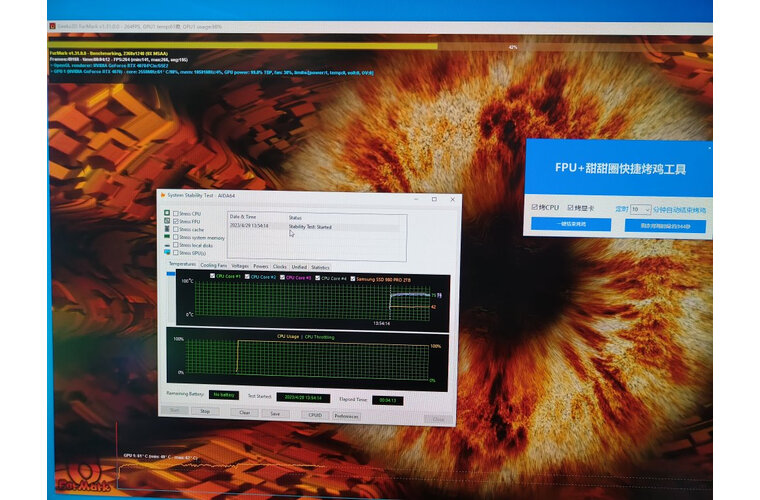Enable the Stress CPU checkbox
The image size is (760, 500).
(176, 213)
